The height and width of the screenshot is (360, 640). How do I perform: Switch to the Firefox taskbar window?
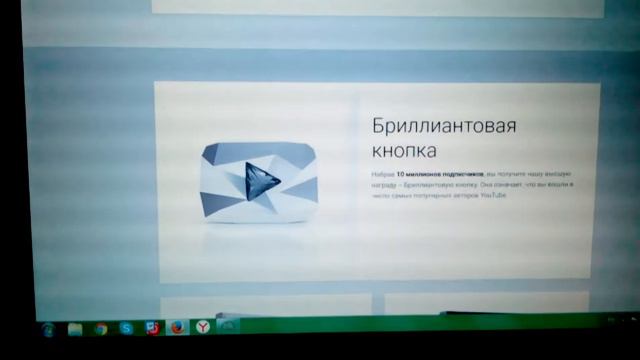177,327
